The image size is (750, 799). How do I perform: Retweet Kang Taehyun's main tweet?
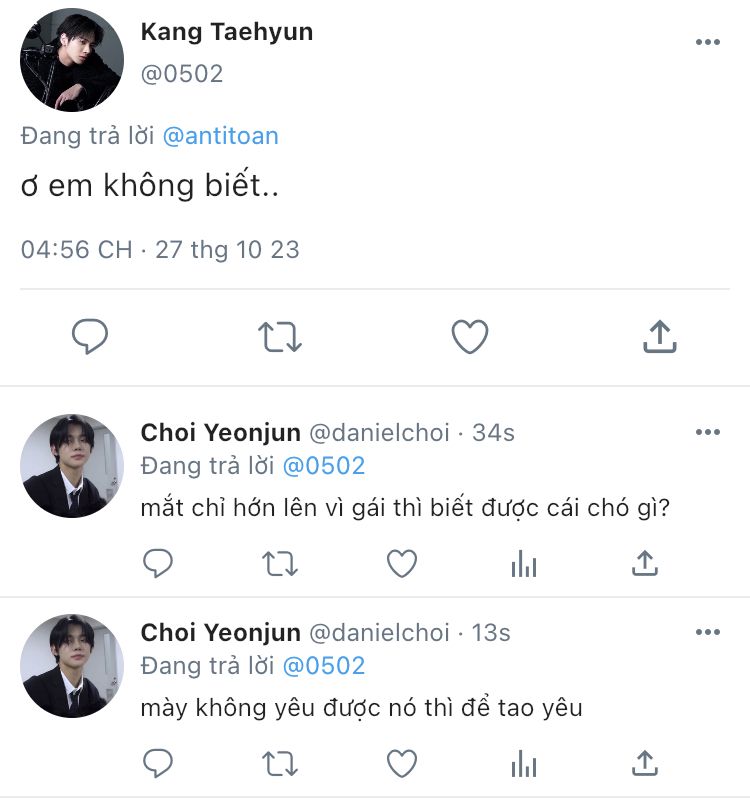(x=280, y=337)
